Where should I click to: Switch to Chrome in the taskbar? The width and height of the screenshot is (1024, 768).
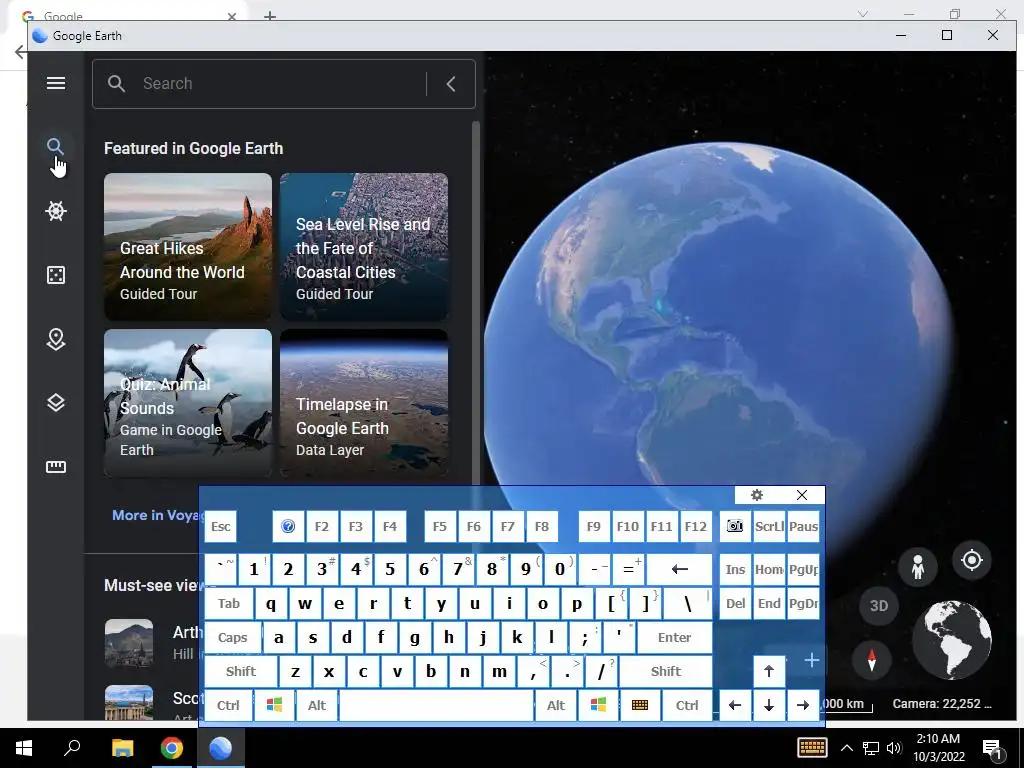[172, 748]
